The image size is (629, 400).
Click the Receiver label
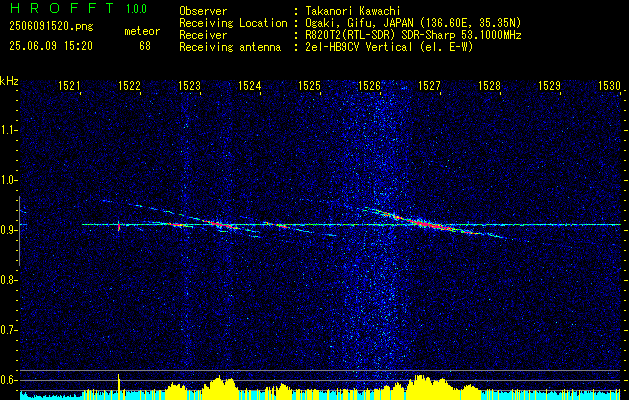click(203, 35)
